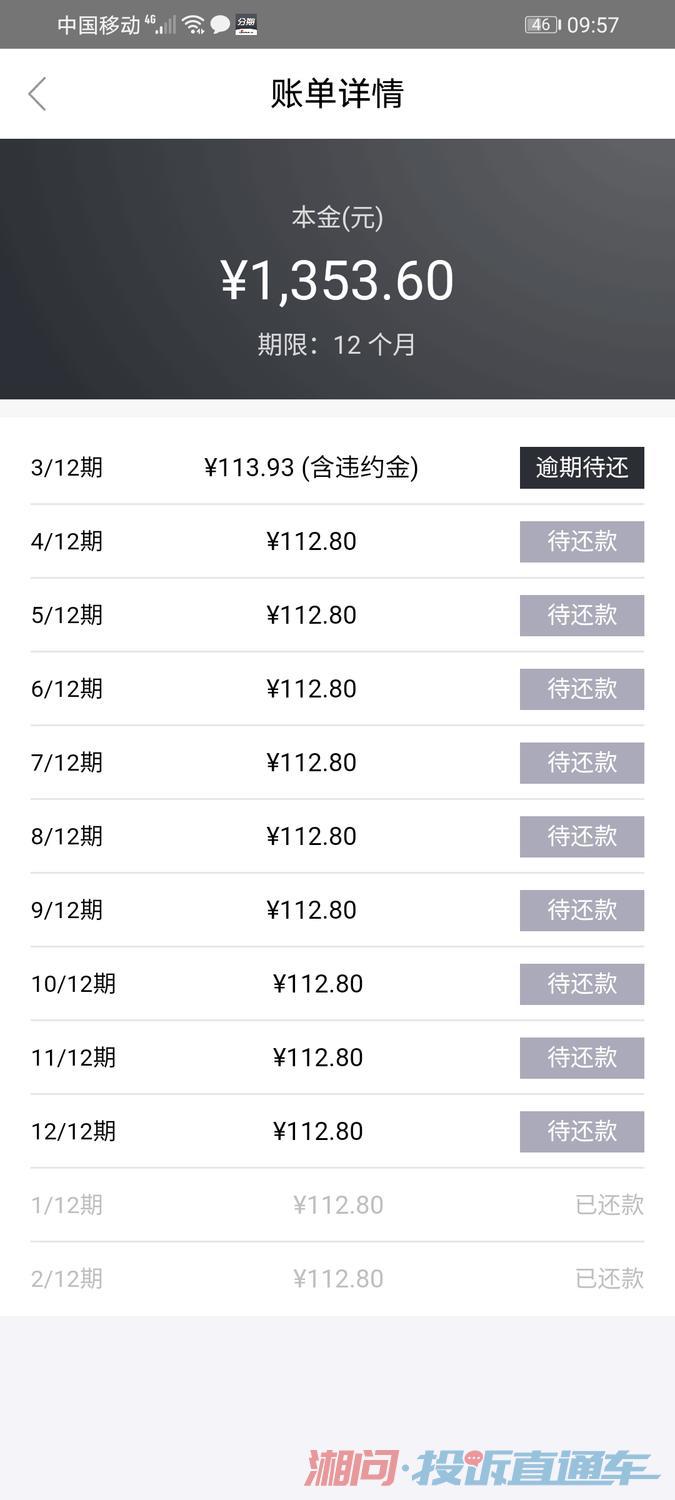
Task: Tap the 期限: 12 个月 term text
Action: click(x=337, y=345)
